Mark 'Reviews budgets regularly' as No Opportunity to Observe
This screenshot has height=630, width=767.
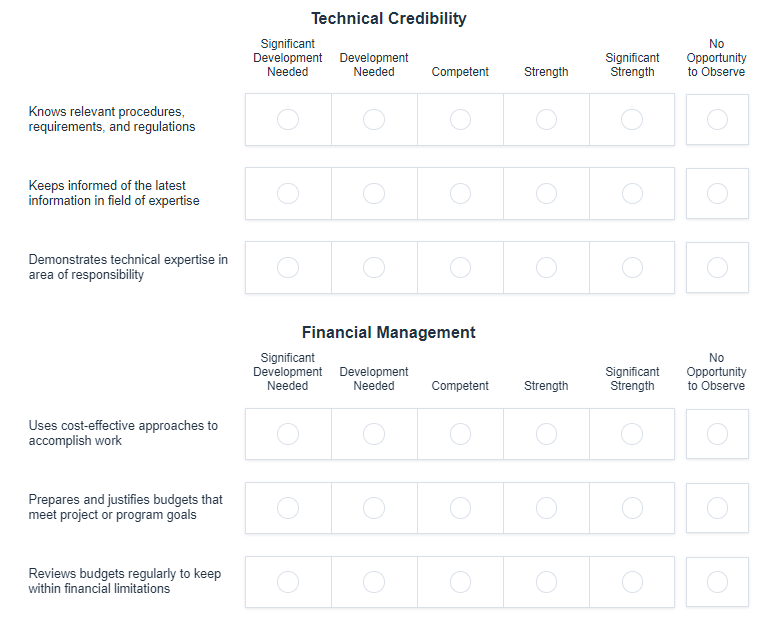pos(717,582)
